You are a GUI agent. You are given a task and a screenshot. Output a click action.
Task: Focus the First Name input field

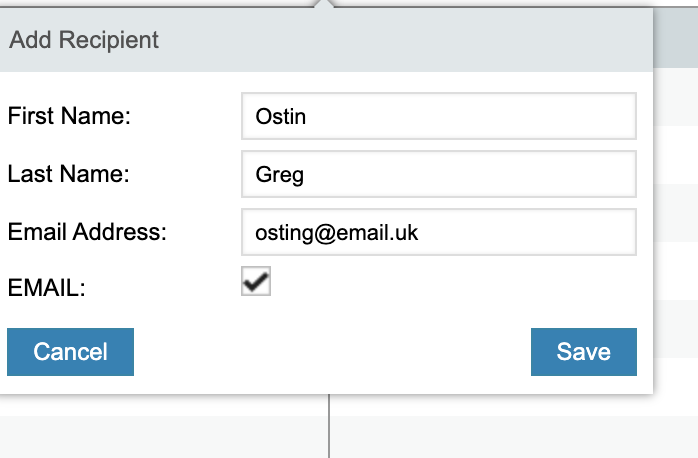[438, 116]
